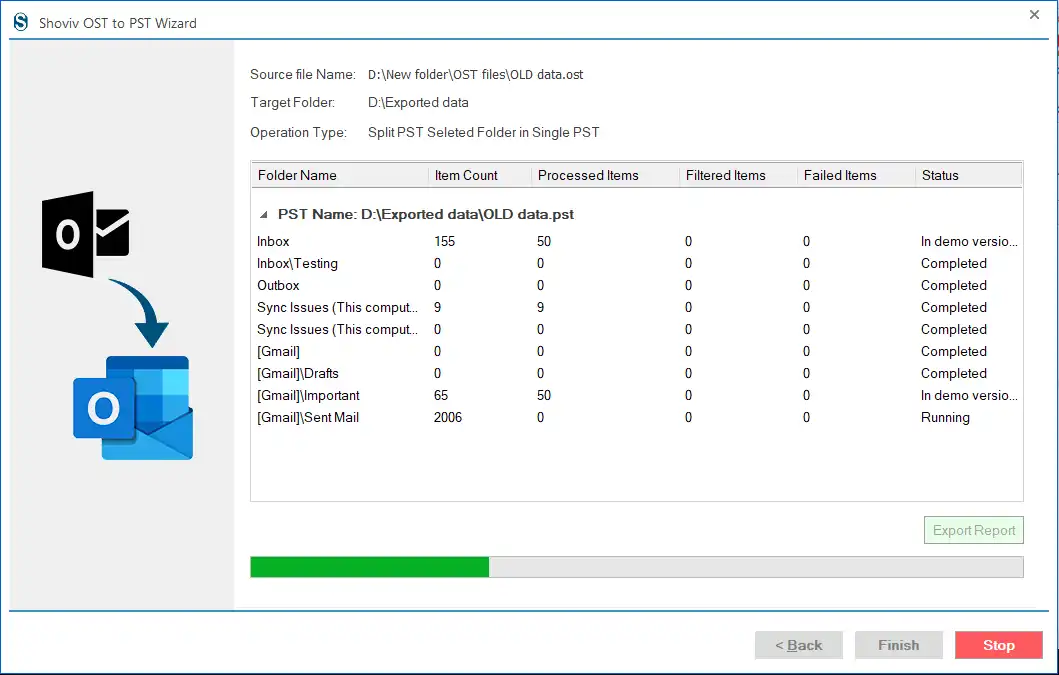Click the Running status of Sent Mail
This screenshot has width=1059, height=675.
coord(945,418)
